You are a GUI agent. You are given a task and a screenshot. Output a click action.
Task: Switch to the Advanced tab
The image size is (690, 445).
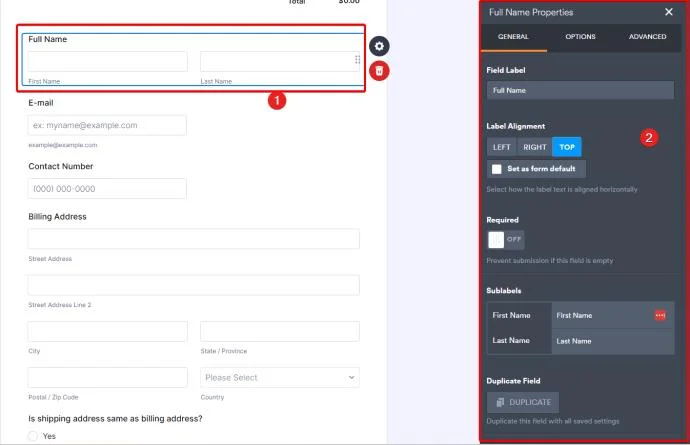pyautogui.click(x=647, y=37)
